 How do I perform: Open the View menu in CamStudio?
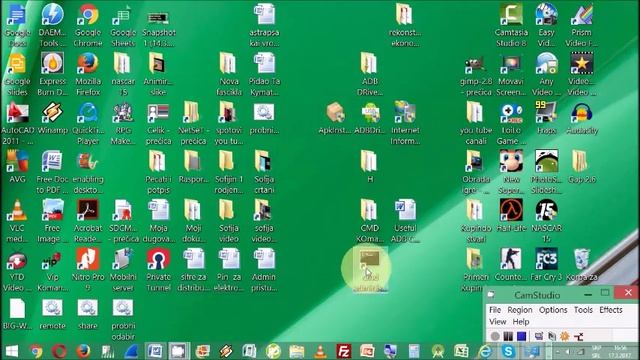pos(498,322)
